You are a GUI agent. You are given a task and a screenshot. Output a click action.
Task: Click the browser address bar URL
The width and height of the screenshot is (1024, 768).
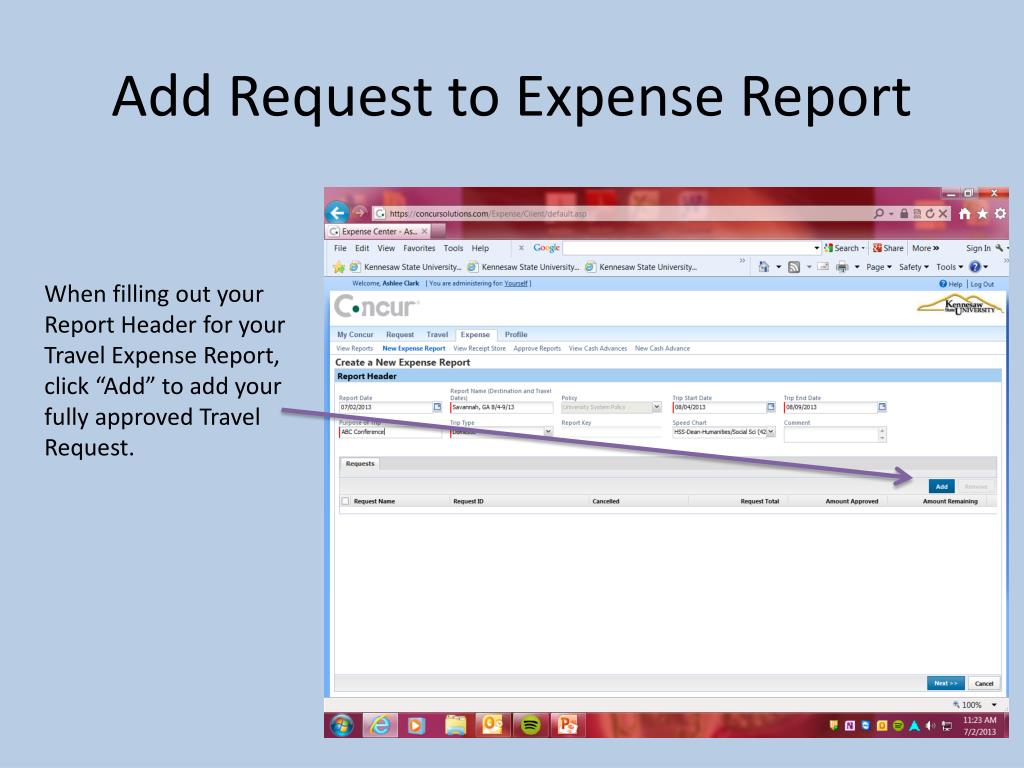click(x=487, y=214)
